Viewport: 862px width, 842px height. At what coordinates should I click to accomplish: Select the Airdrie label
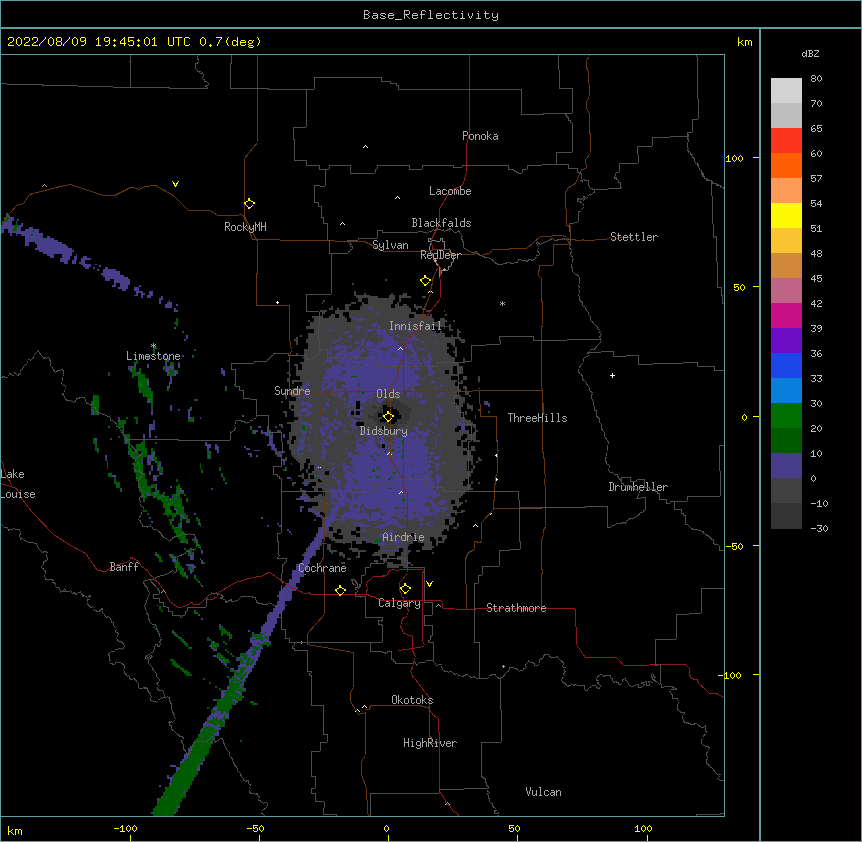tap(404, 537)
